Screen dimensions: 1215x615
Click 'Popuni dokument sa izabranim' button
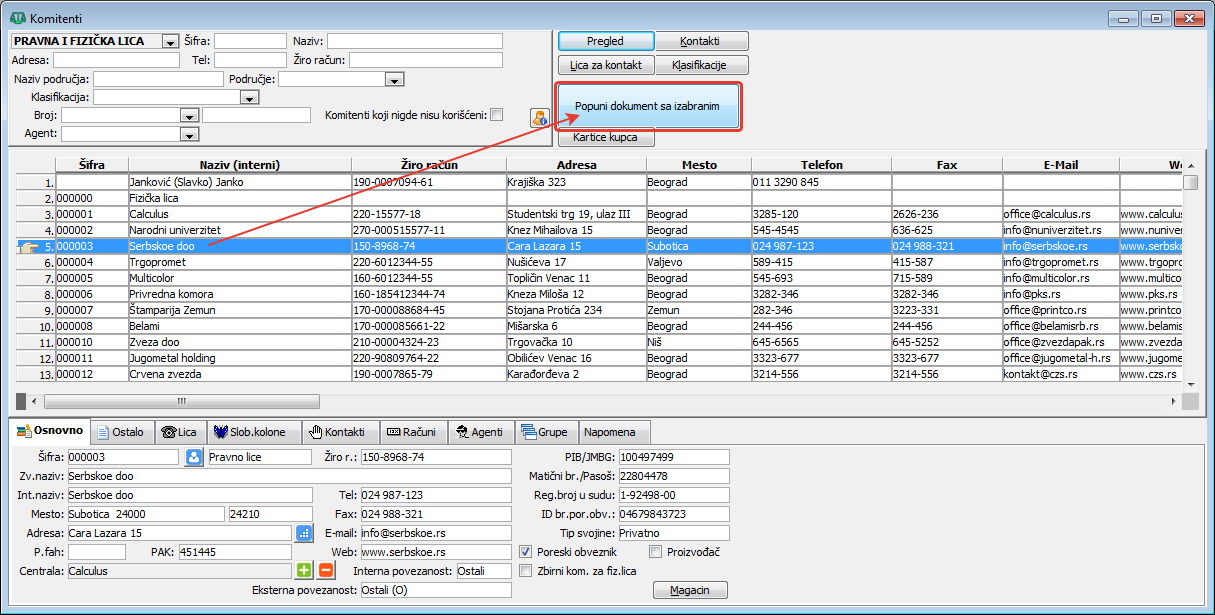coord(647,106)
